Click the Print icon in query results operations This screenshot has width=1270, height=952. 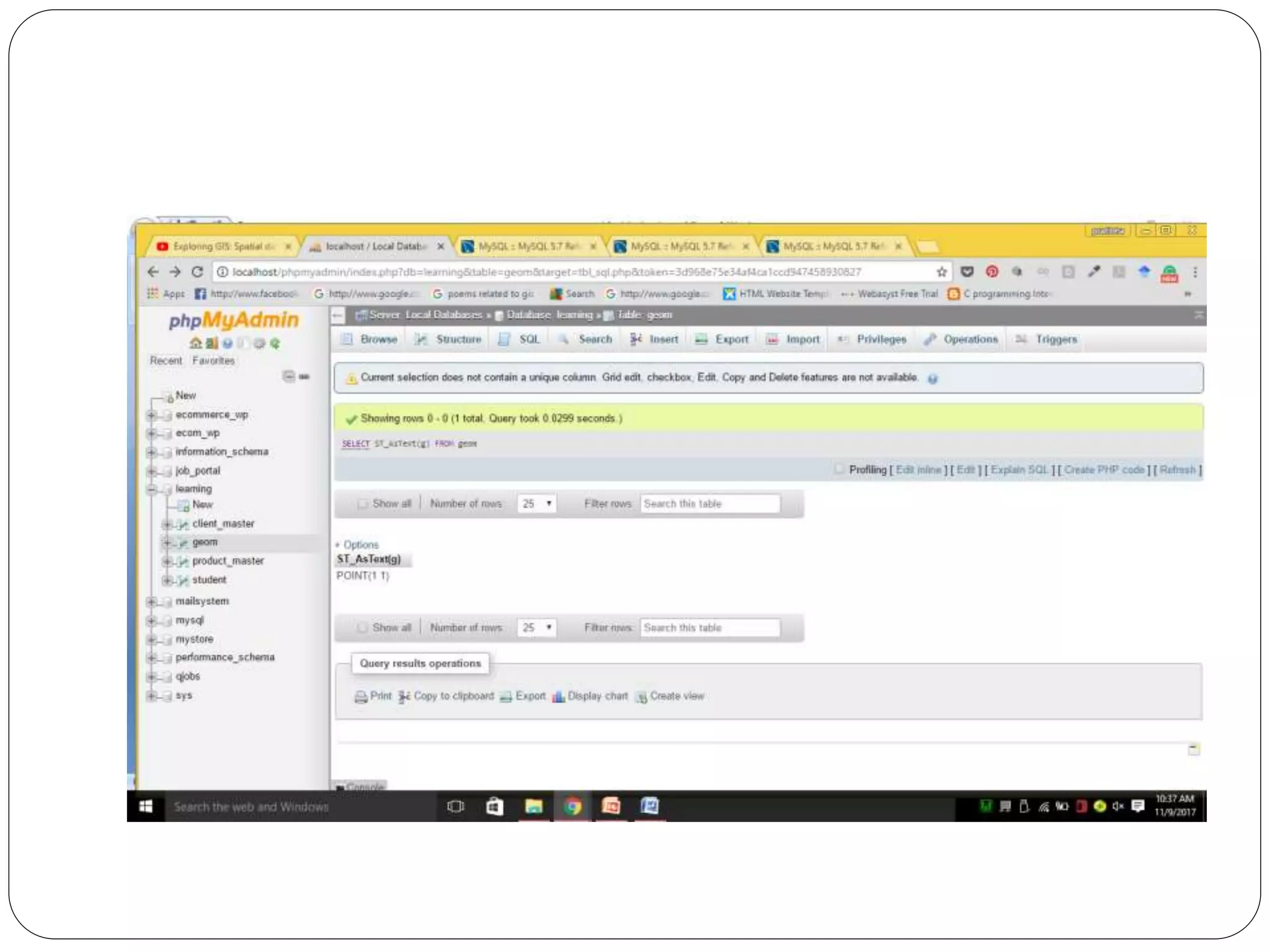(361, 697)
